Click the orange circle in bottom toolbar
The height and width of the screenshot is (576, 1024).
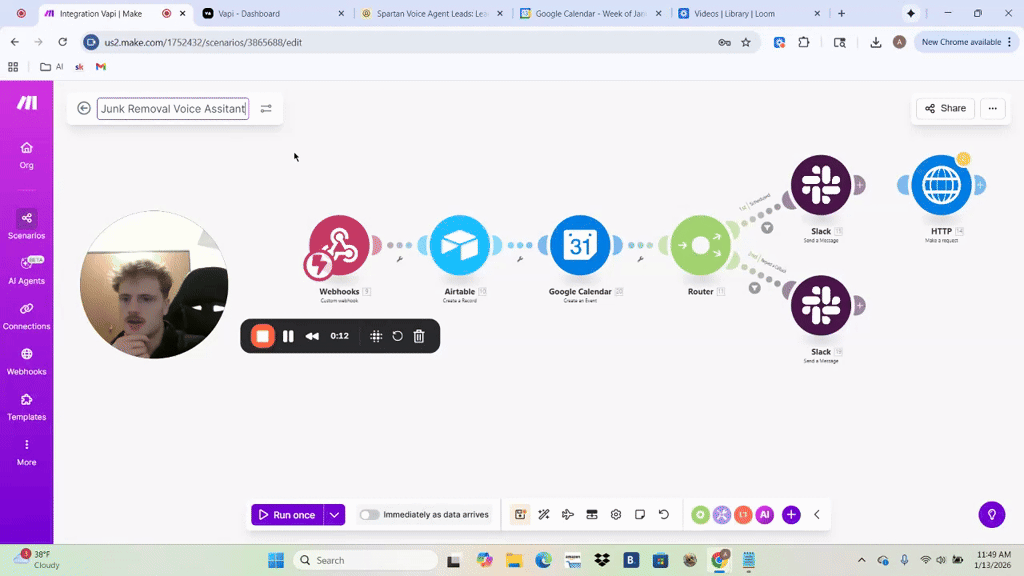pos(743,515)
